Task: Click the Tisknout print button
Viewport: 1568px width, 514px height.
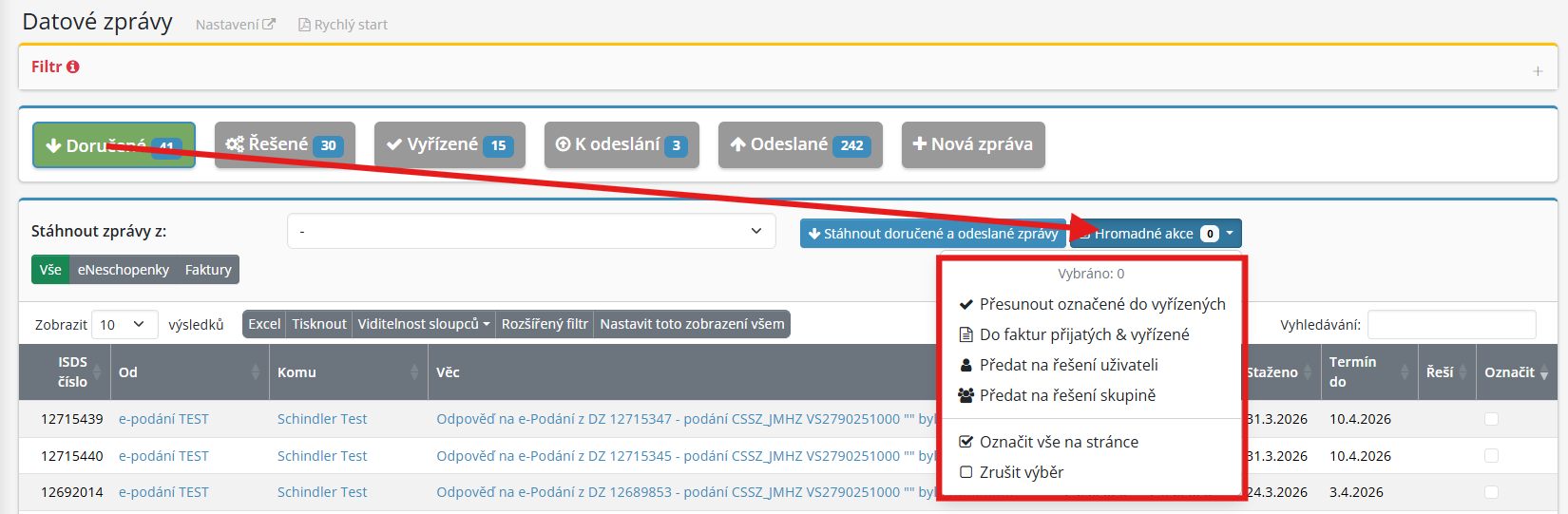Action: [319, 324]
